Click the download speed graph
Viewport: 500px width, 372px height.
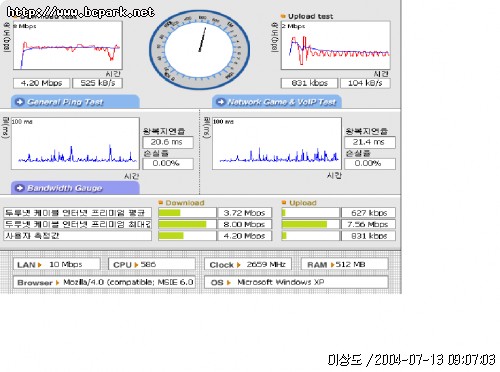coord(68,45)
